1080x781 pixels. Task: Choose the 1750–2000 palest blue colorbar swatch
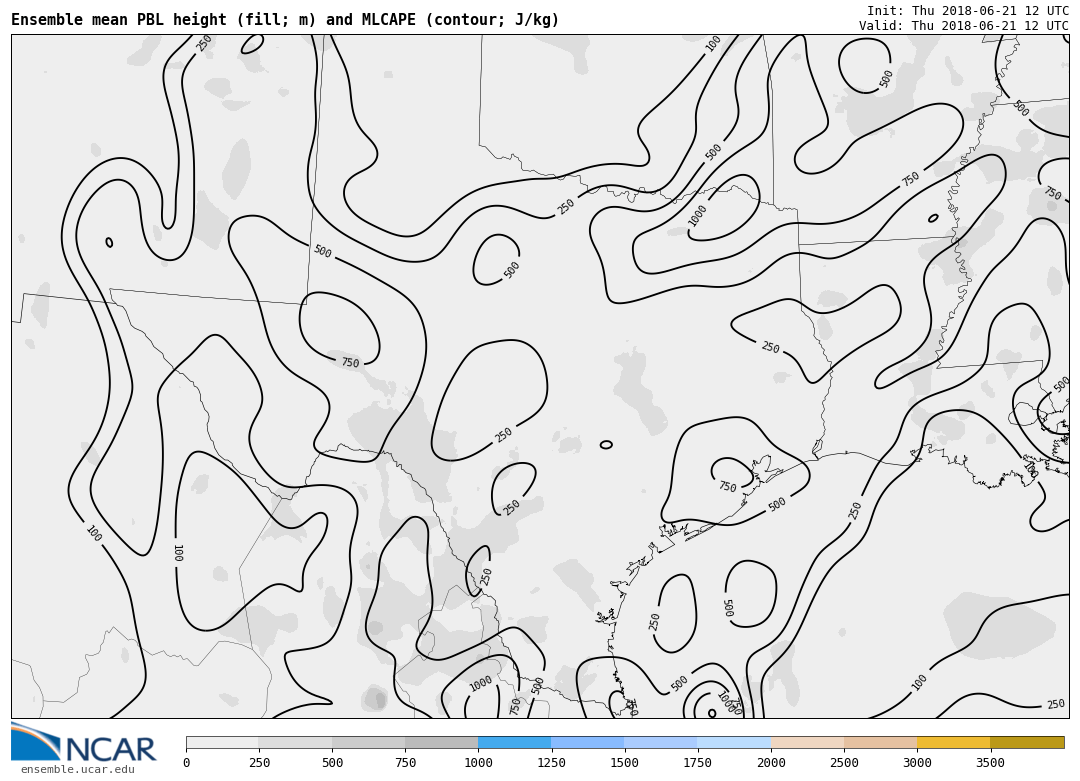pyautogui.click(x=734, y=742)
